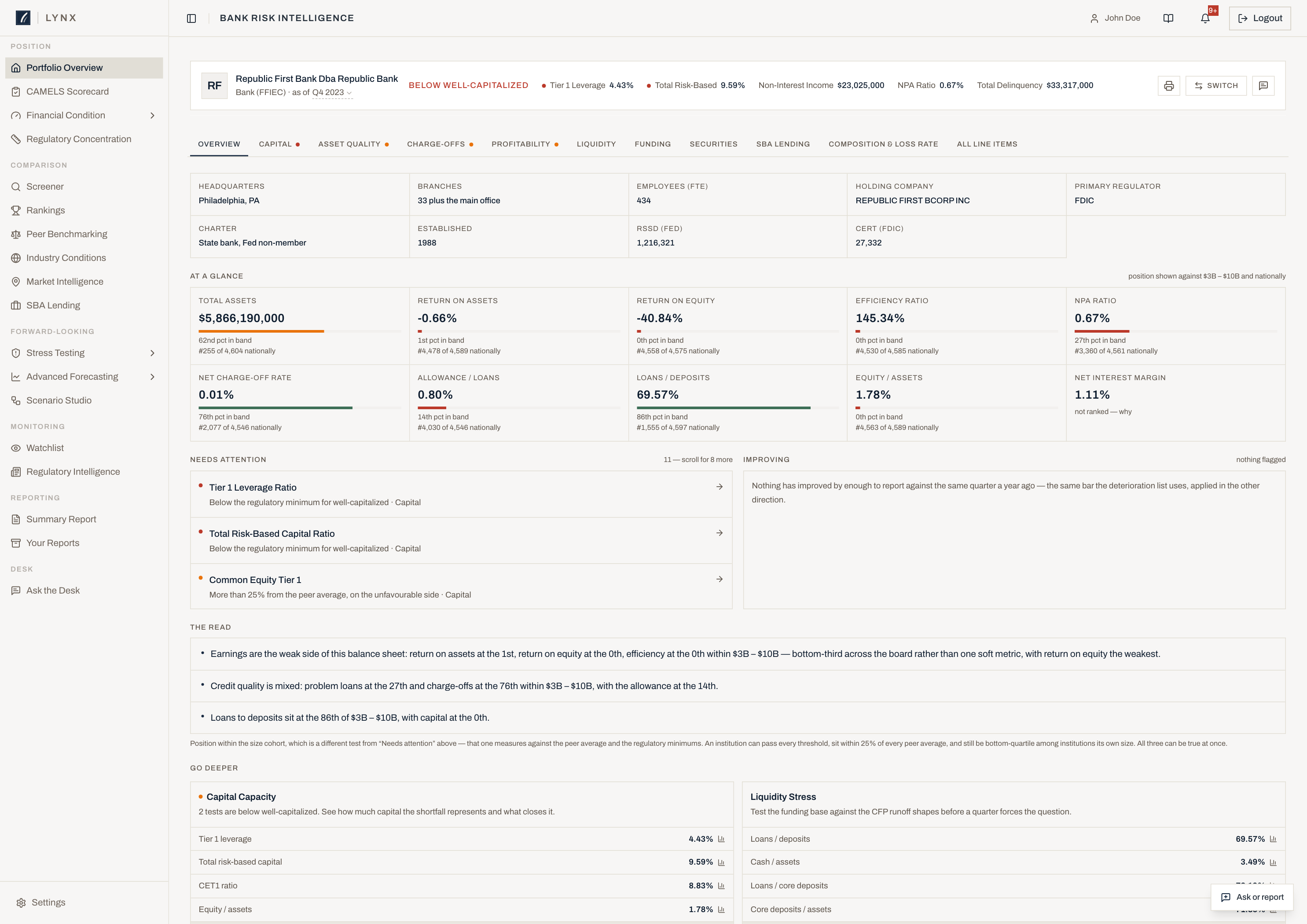The image size is (1307, 924).
Task: Click the Regulatory Intelligence newspaper icon
Action: click(x=16, y=472)
